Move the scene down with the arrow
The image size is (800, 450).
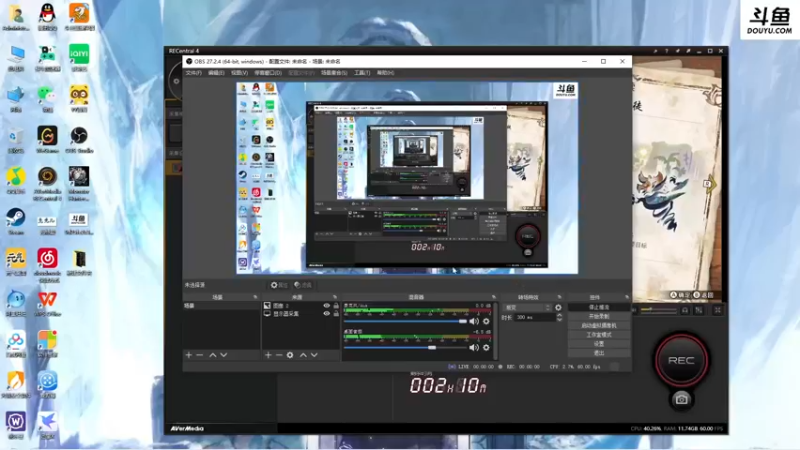tap(223, 355)
